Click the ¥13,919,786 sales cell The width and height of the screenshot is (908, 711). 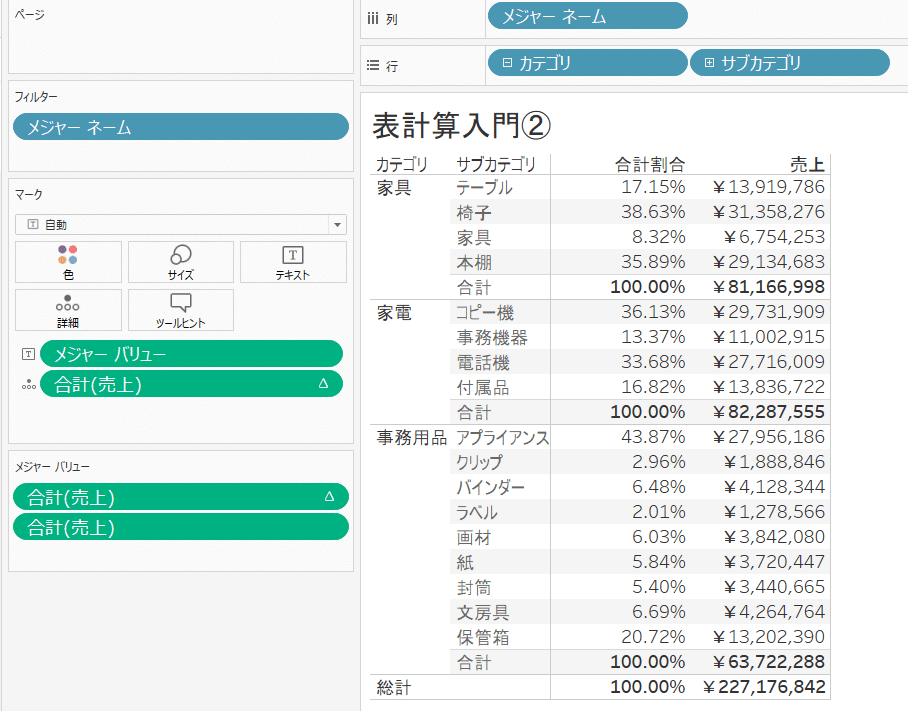[x=769, y=187]
